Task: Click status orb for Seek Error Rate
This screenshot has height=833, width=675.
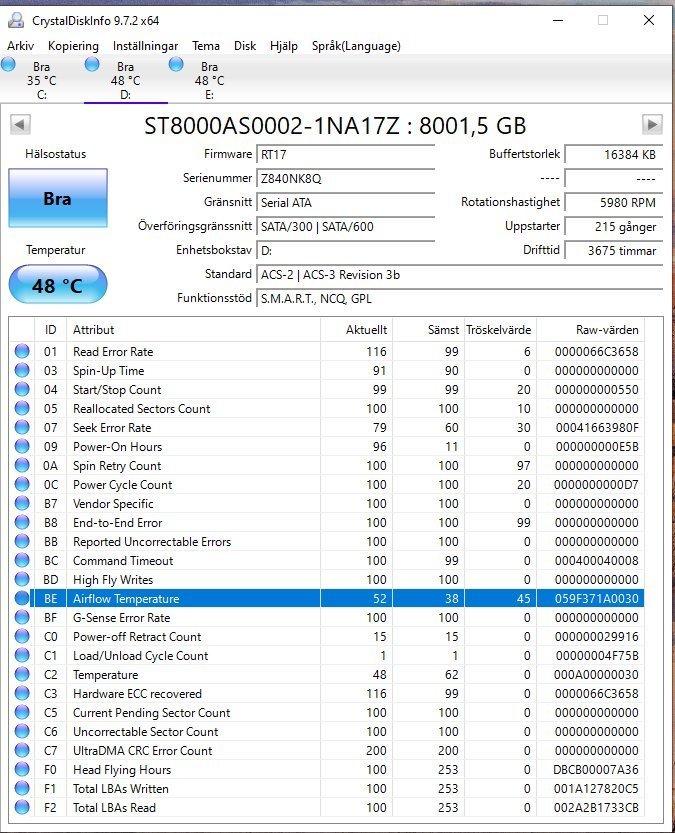Action: [x=22, y=427]
